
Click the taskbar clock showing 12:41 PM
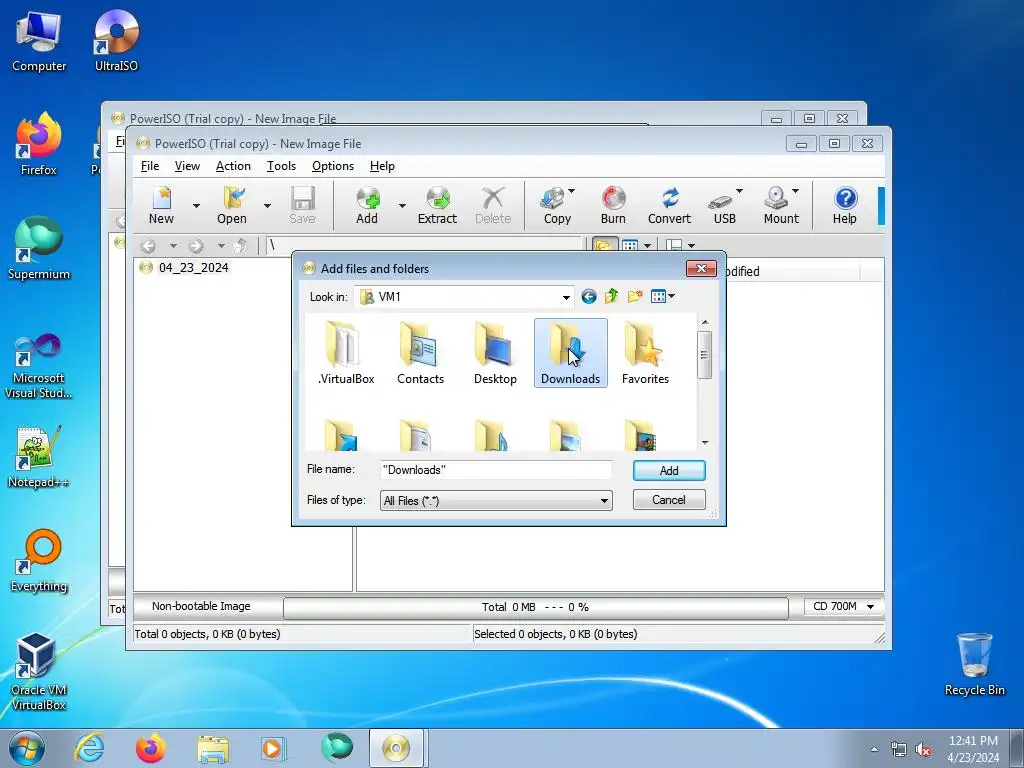coord(973,748)
